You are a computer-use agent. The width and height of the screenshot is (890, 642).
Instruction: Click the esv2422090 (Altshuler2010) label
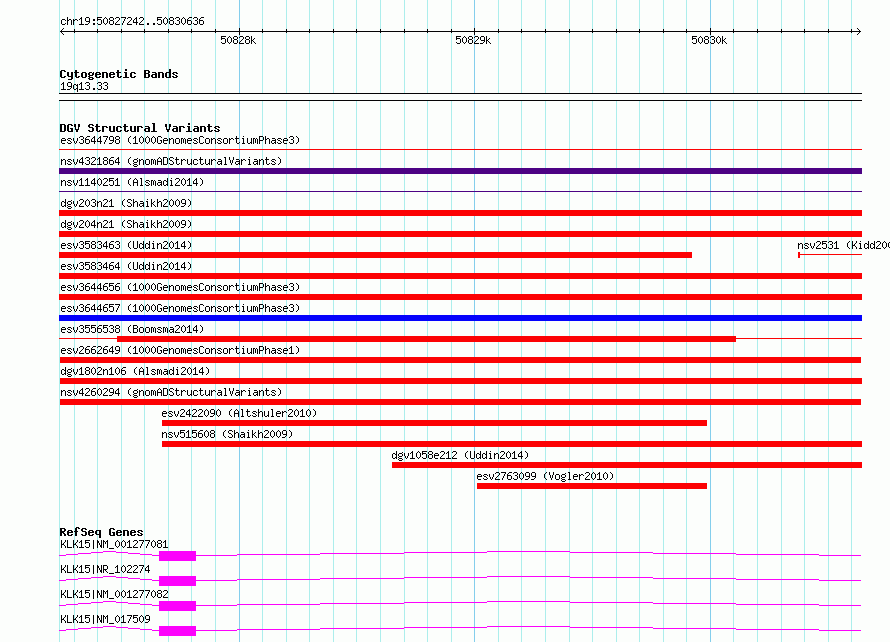239,413
